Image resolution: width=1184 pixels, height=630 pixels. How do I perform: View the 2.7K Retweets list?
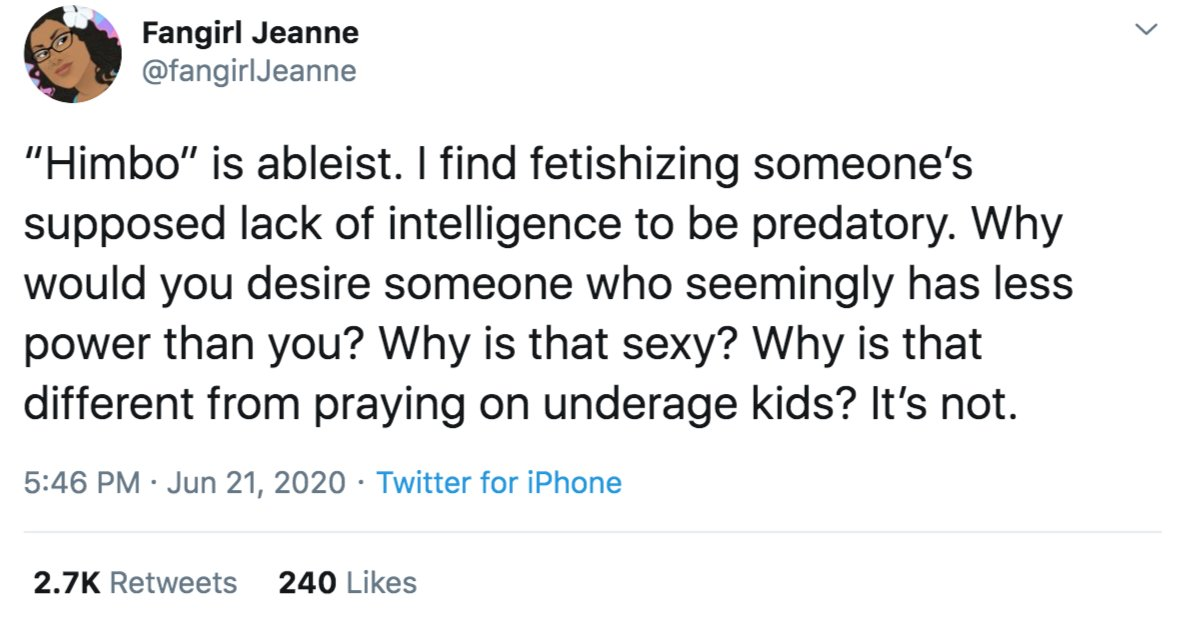click(135, 582)
